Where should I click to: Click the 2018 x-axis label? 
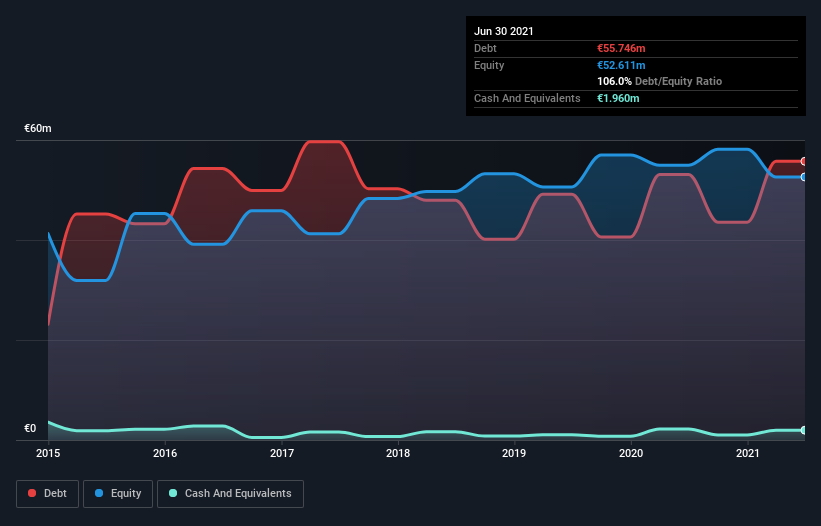tap(398, 453)
